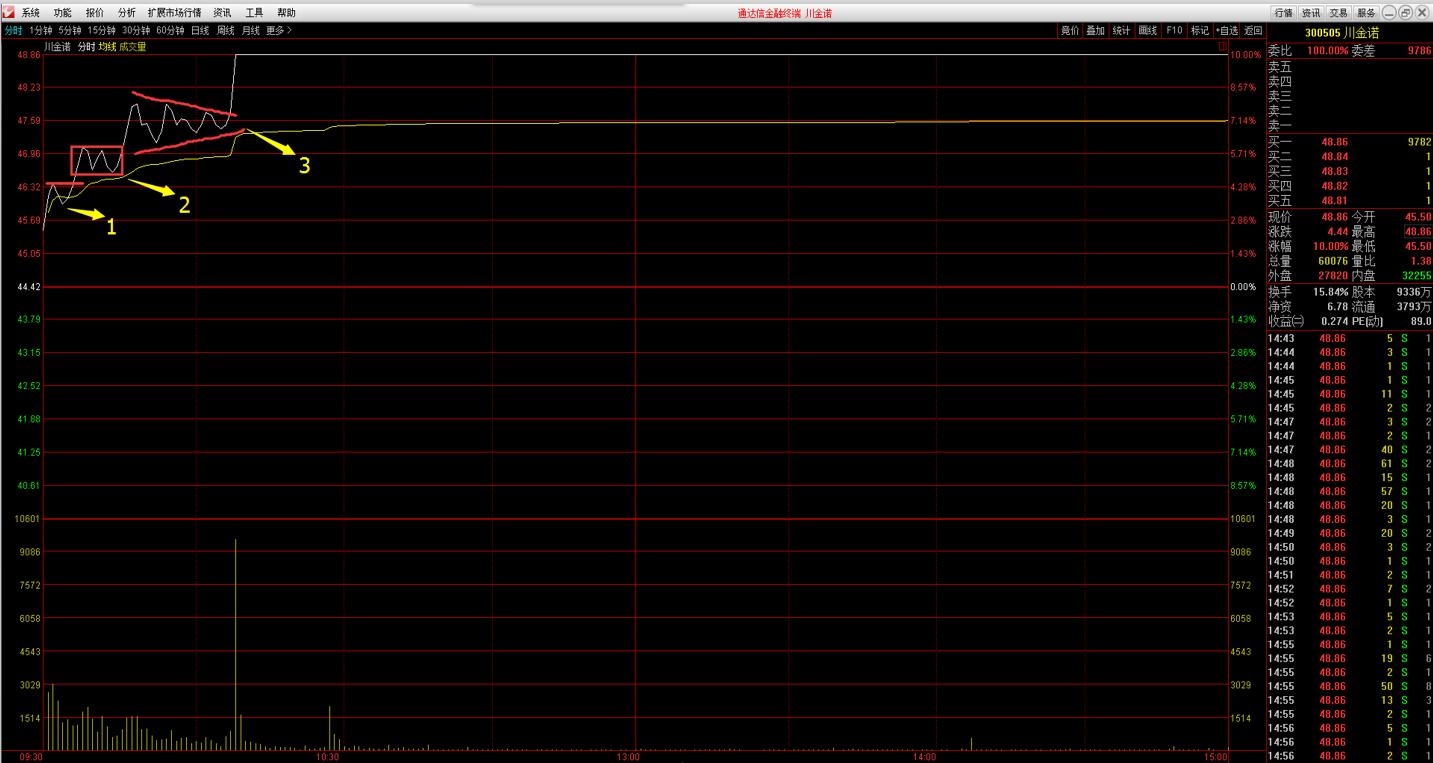
Task: Open the 工具 menu
Action: pos(254,13)
